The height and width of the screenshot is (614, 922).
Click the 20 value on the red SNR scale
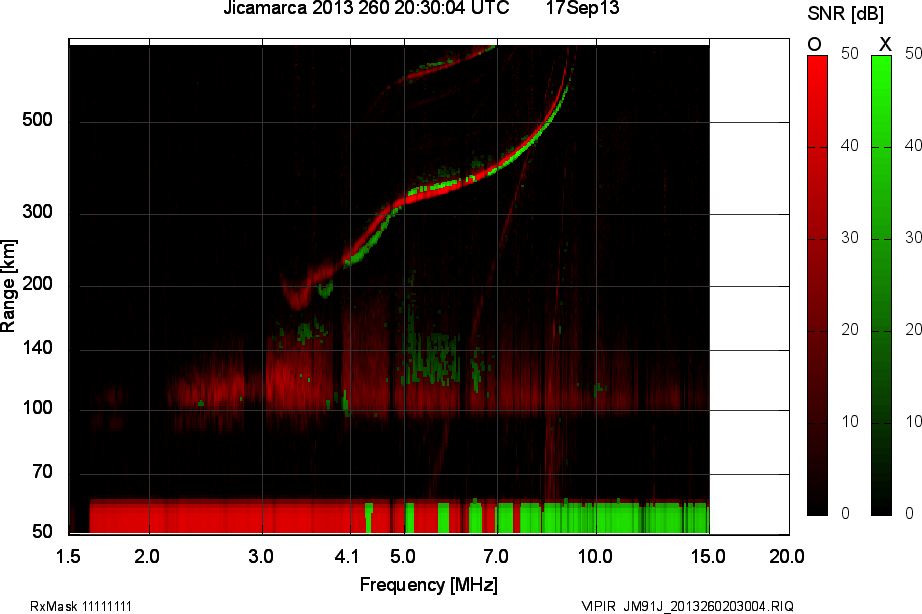click(x=850, y=329)
